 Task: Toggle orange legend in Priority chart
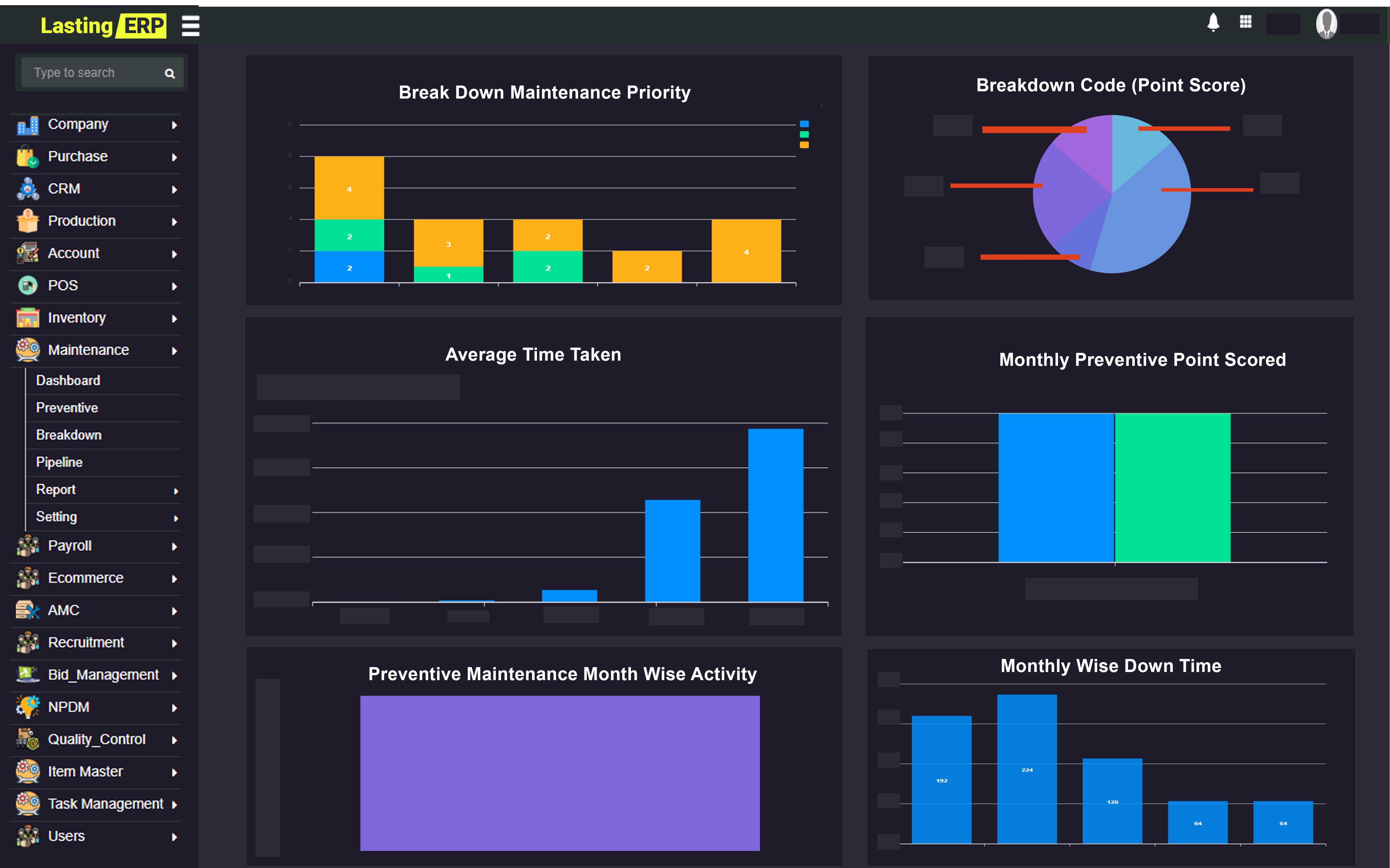[x=804, y=145]
